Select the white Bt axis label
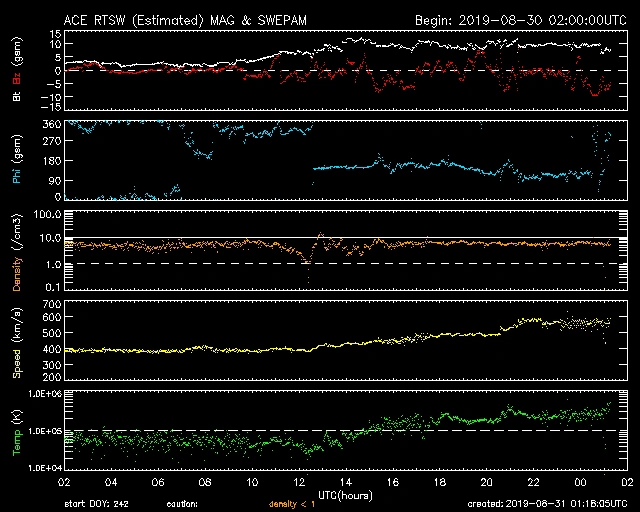Viewport: 640px width, 512px height. pyautogui.click(x=15, y=97)
